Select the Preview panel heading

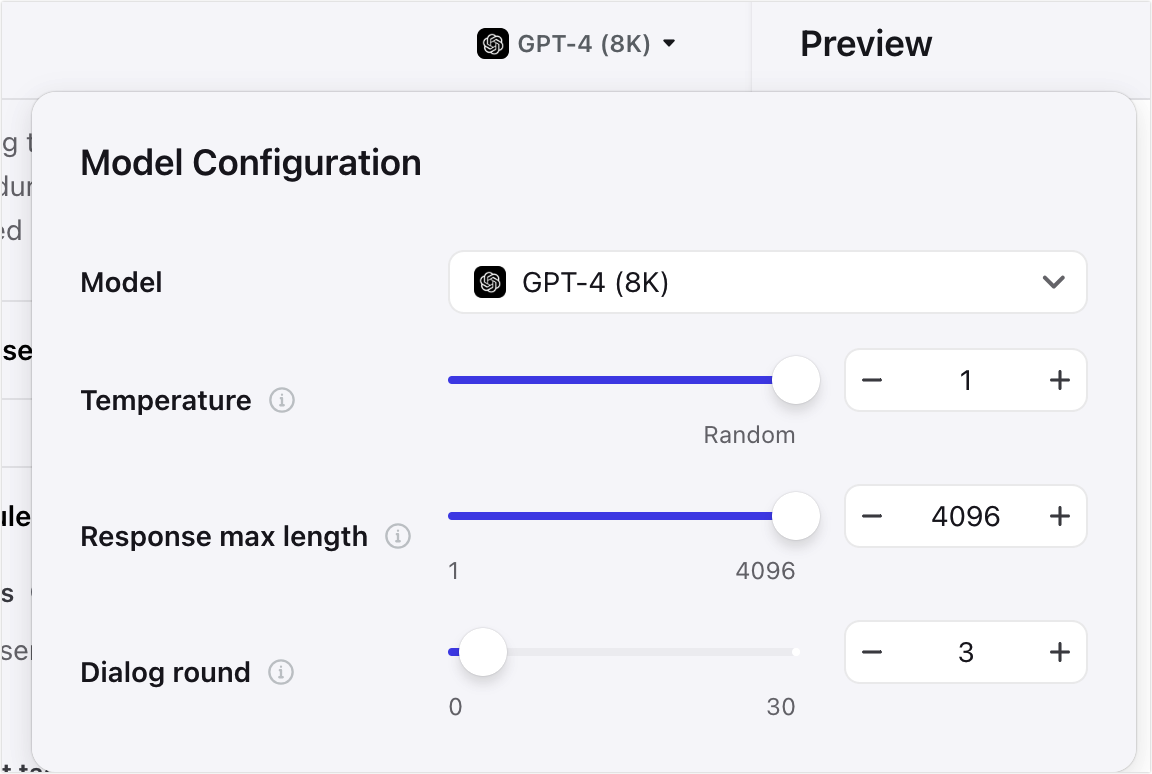866,43
